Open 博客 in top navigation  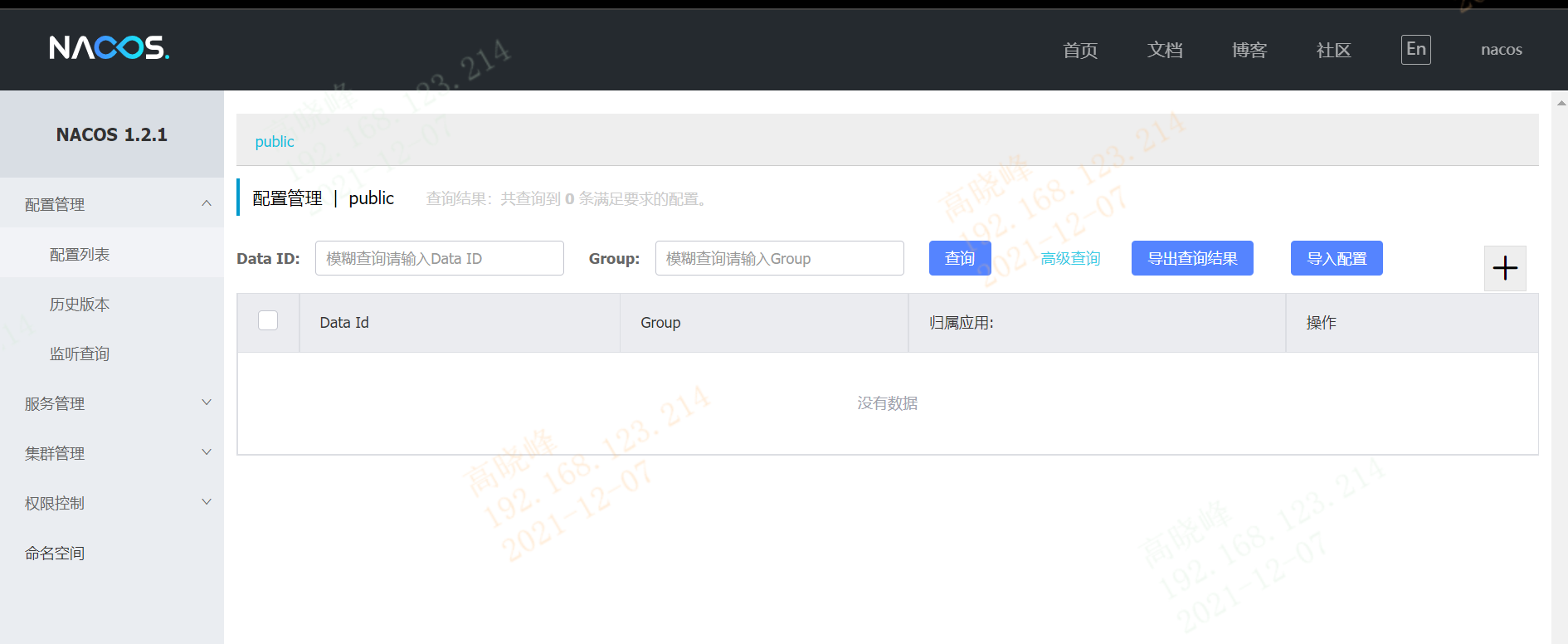(x=1249, y=50)
